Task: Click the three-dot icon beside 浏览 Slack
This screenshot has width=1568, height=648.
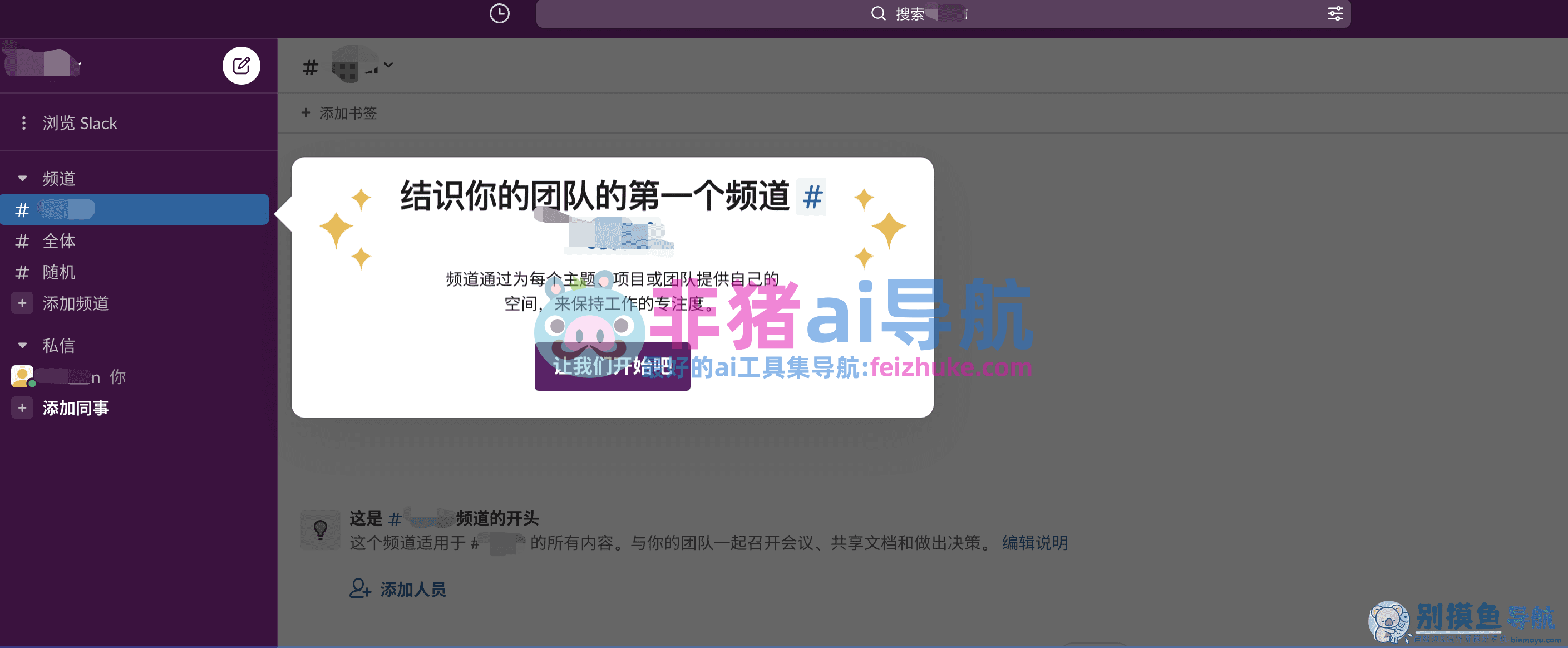Action: 24,123
